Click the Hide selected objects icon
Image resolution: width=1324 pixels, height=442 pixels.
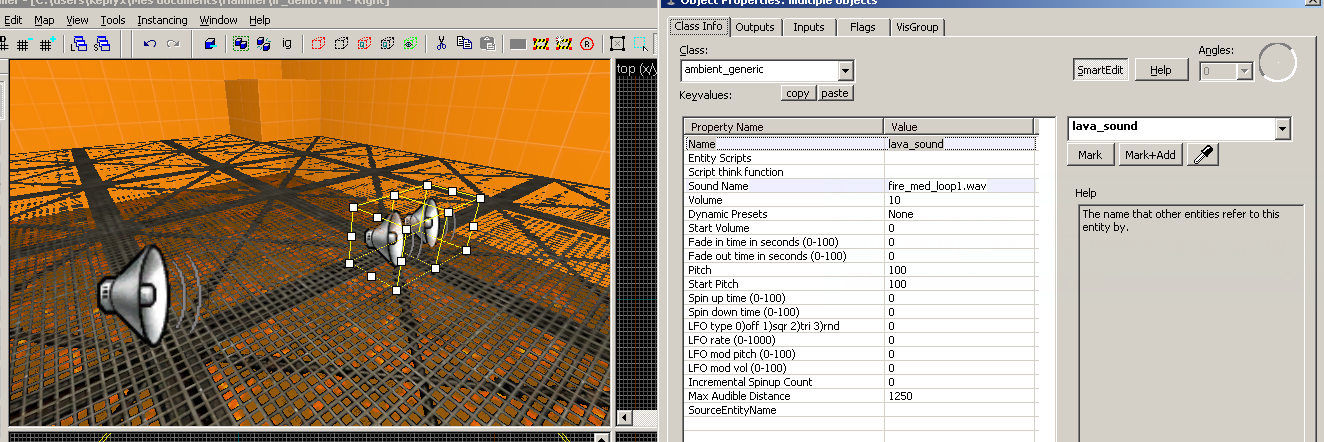tap(318, 43)
